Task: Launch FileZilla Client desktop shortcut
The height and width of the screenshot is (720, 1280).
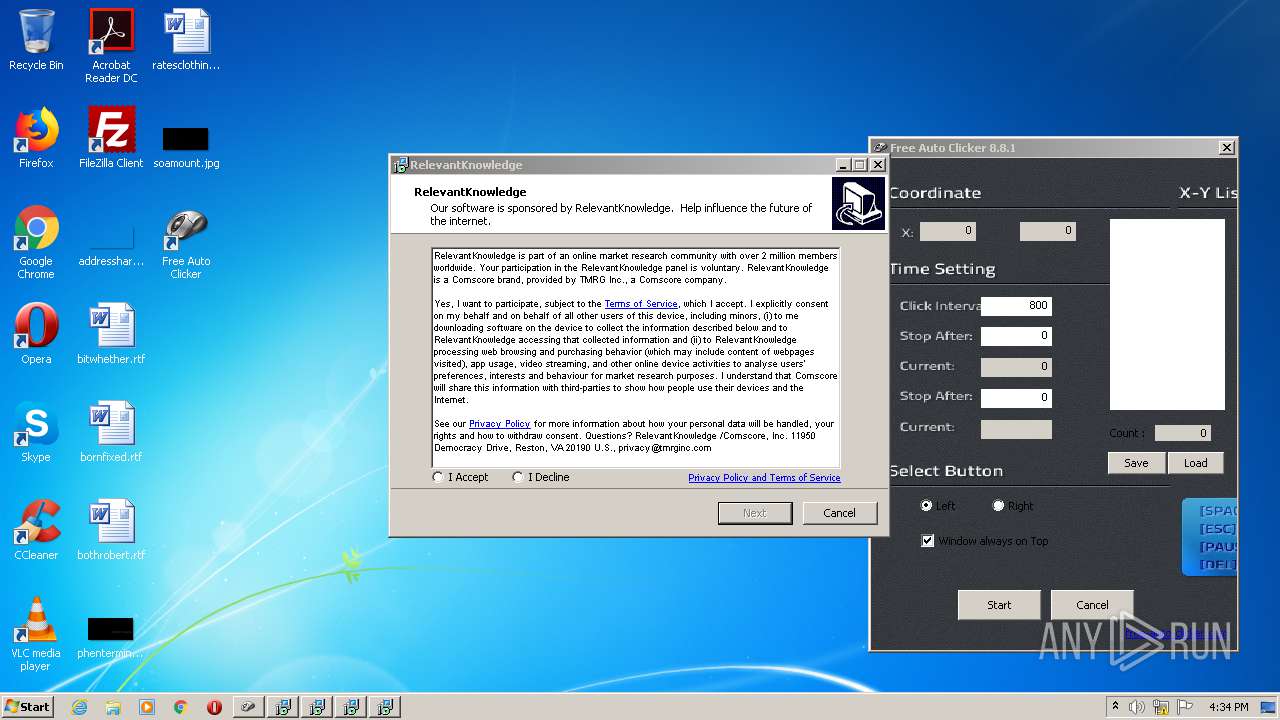Action: pyautogui.click(x=111, y=138)
